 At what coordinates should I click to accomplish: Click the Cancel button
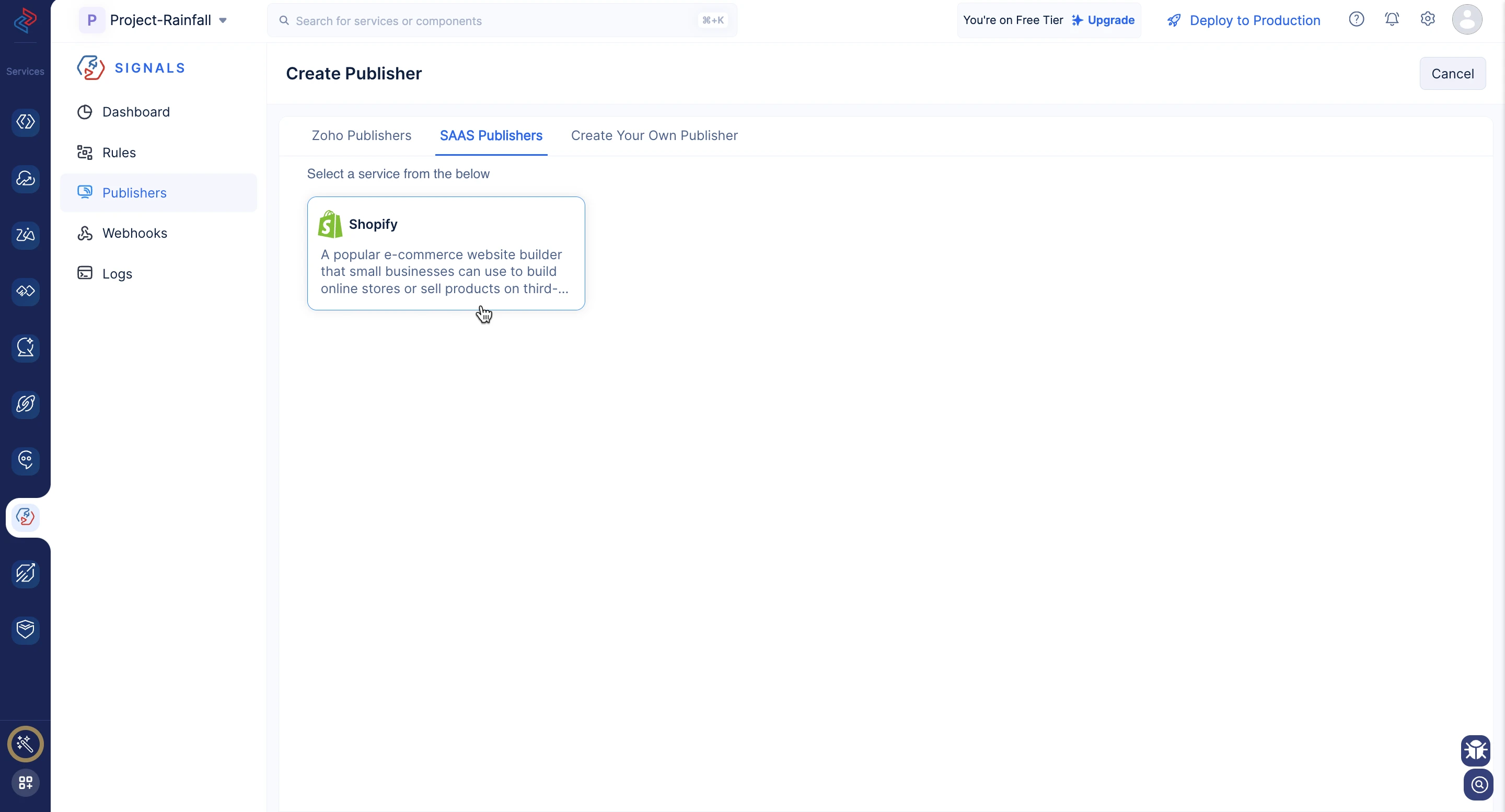[x=1452, y=74]
